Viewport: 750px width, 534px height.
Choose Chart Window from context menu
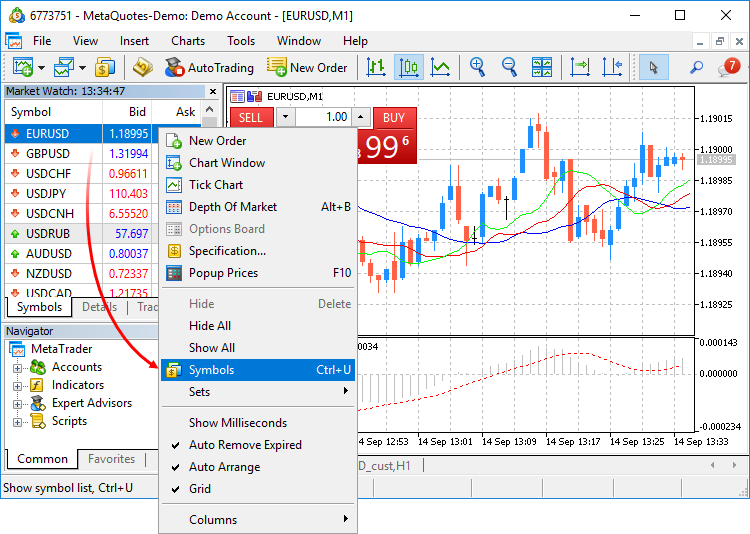pos(258,163)
